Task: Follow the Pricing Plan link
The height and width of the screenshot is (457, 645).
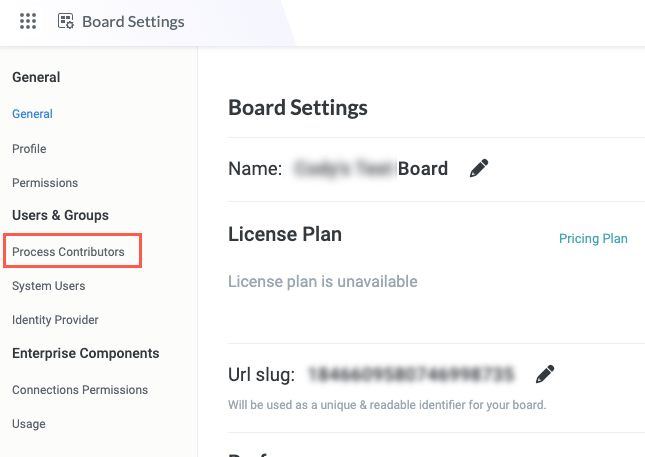Action: (593, 238)
